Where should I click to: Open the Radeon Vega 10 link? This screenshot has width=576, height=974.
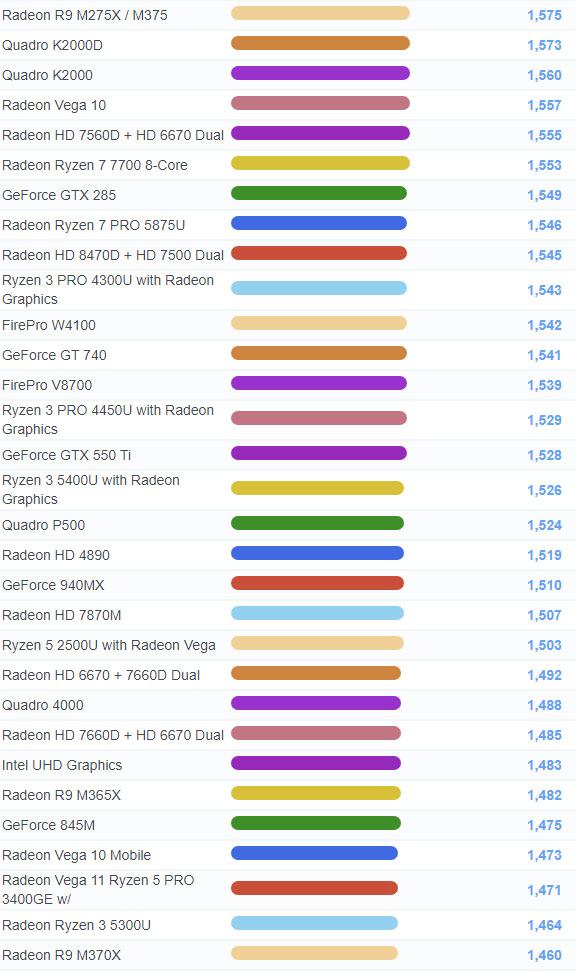(54, 105)
